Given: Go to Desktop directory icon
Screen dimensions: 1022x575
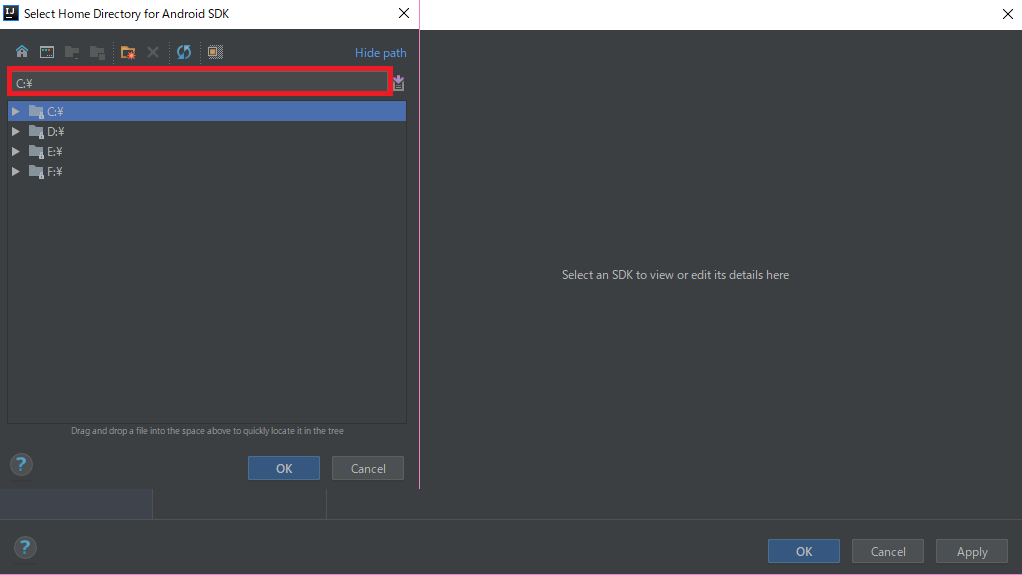Looking at the screenshot, I should pos(47,52).
